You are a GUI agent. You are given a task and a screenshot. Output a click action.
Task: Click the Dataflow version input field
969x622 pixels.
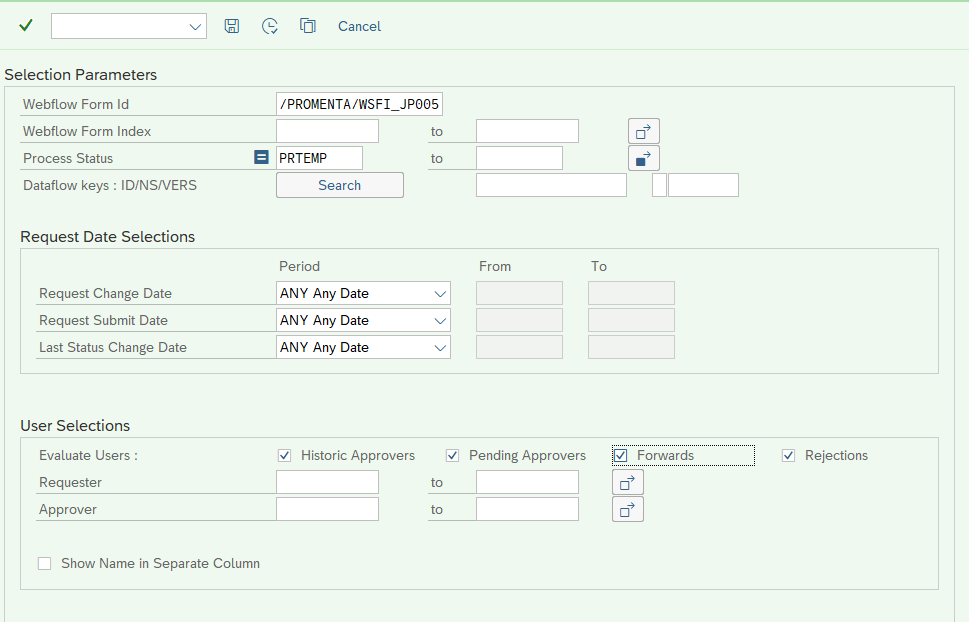click(703, 185)
